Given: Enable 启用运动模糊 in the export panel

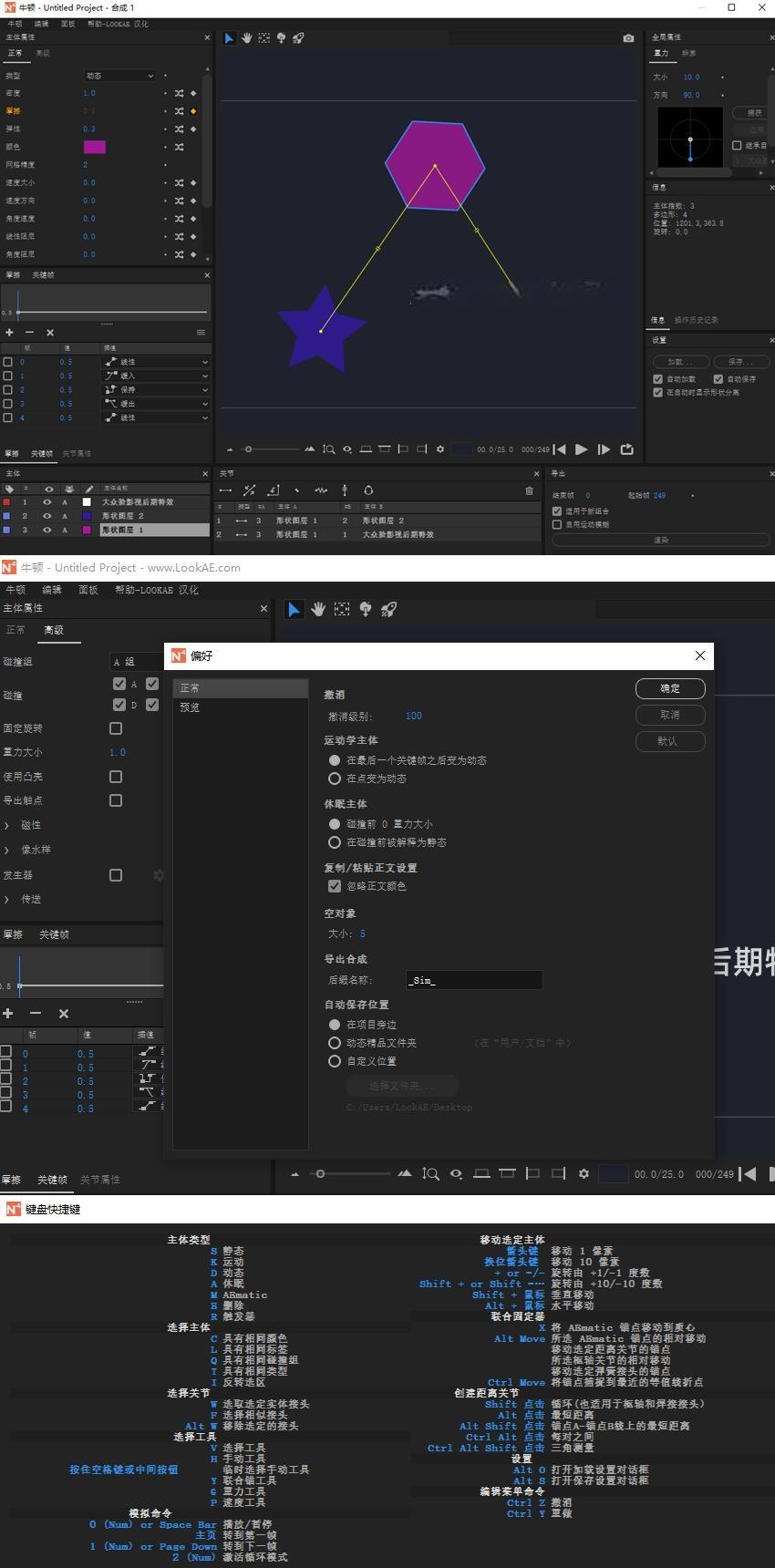Looking at the screenshot, I should point(557,525).
